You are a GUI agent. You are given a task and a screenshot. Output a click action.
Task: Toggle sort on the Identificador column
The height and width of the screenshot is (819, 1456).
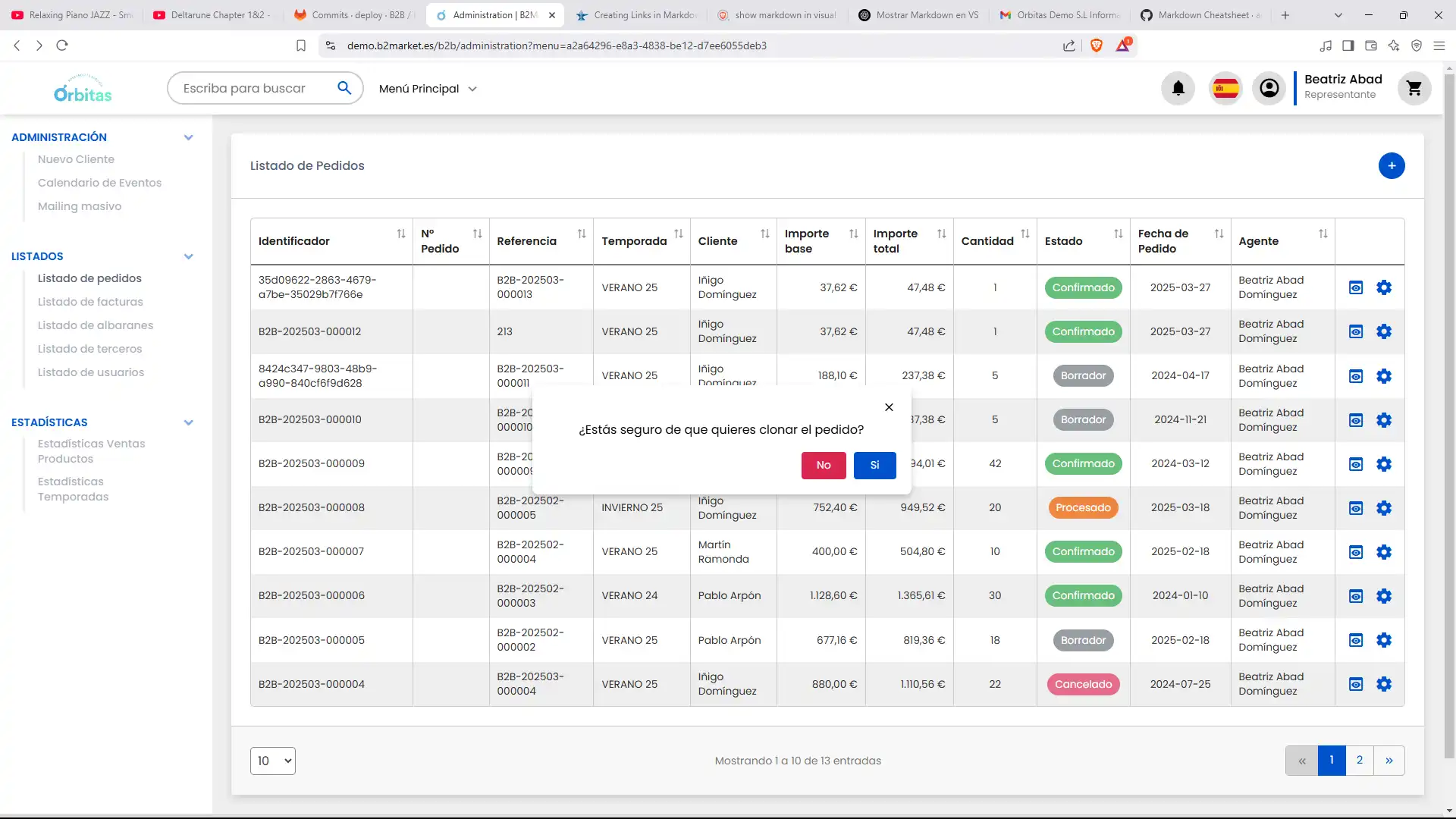(401, 234)
